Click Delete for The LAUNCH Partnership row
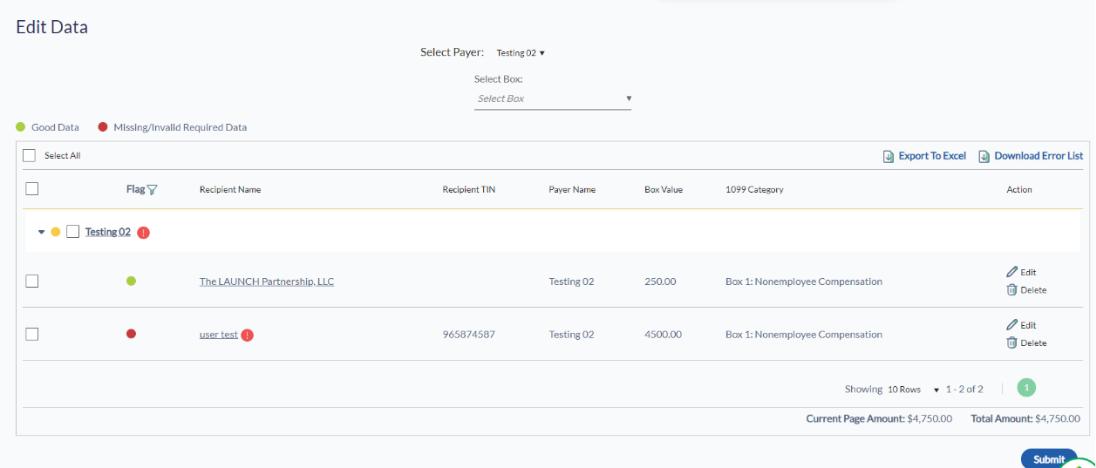Screen dimensions: 1096x468 [1034, 290]
